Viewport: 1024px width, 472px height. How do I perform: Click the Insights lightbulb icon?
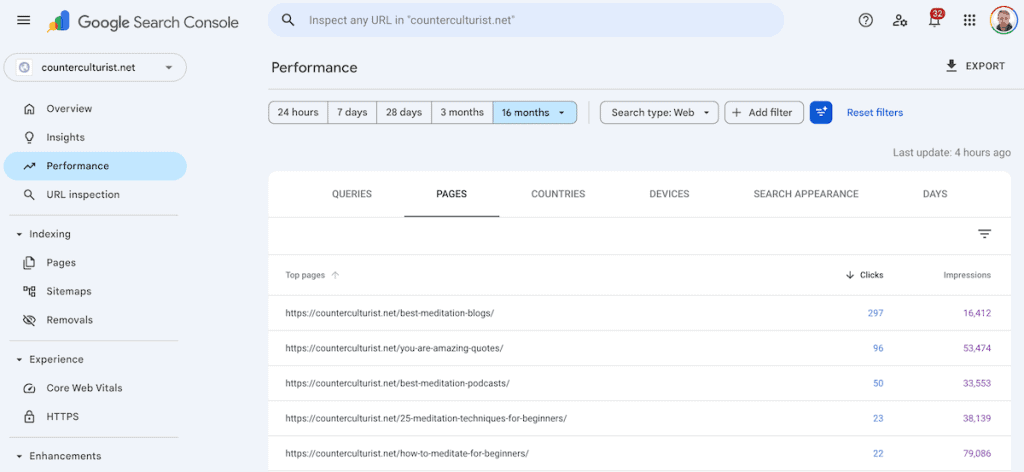(x=29, y=137)
